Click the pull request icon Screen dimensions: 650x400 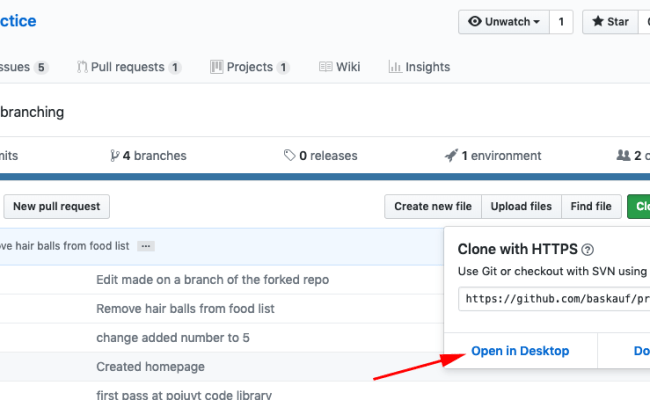coord(82,67)
